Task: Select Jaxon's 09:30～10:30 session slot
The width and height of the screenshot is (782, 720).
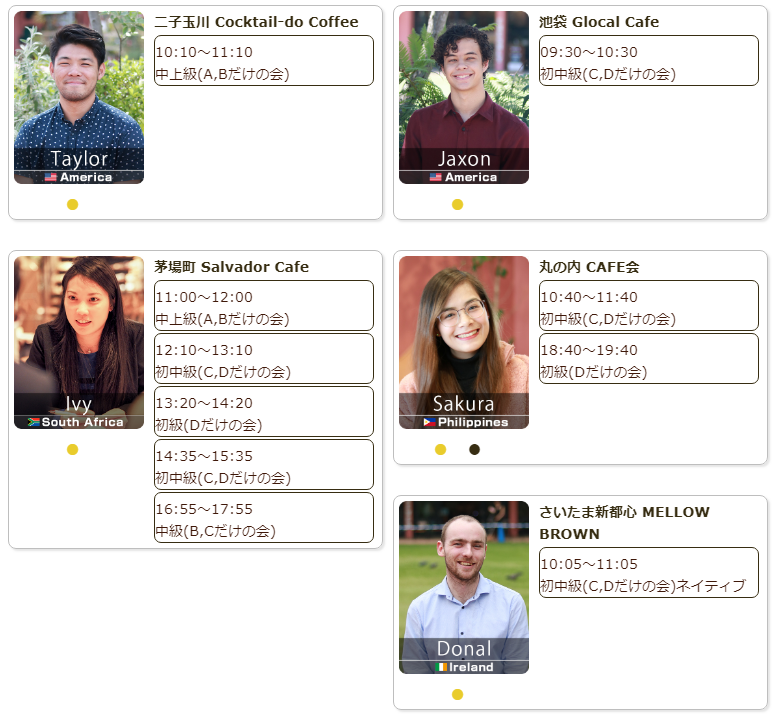Action: pos(649,60)
